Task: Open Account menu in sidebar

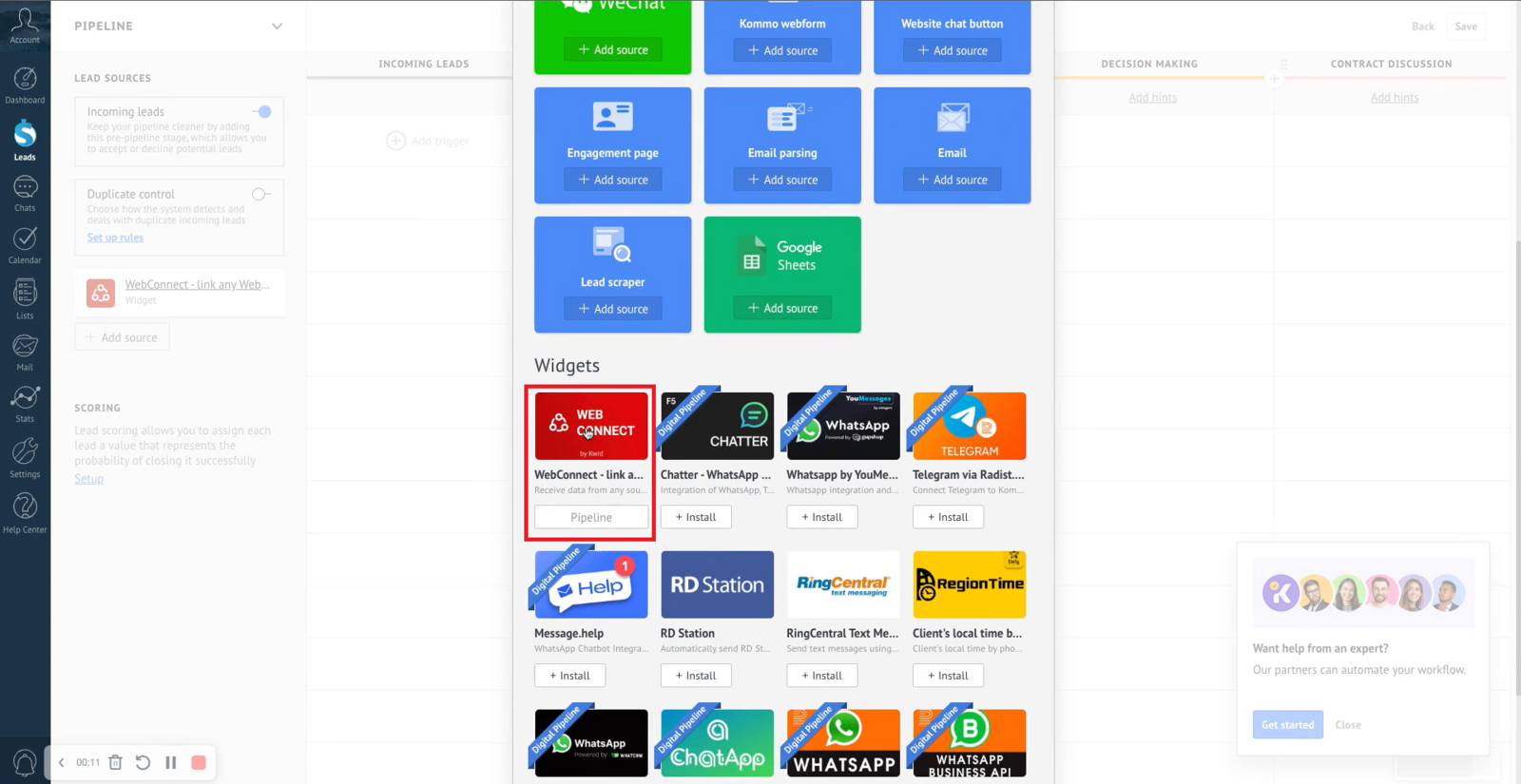Action: click(x=25, y=25)
